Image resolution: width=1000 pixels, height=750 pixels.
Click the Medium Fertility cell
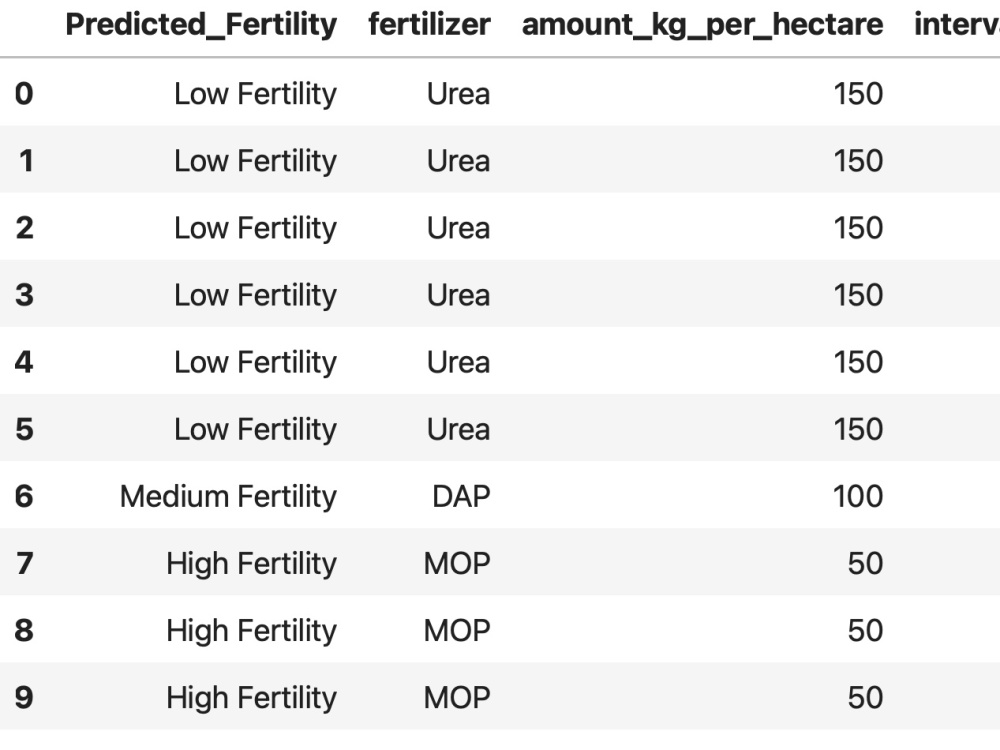point(228,496)
